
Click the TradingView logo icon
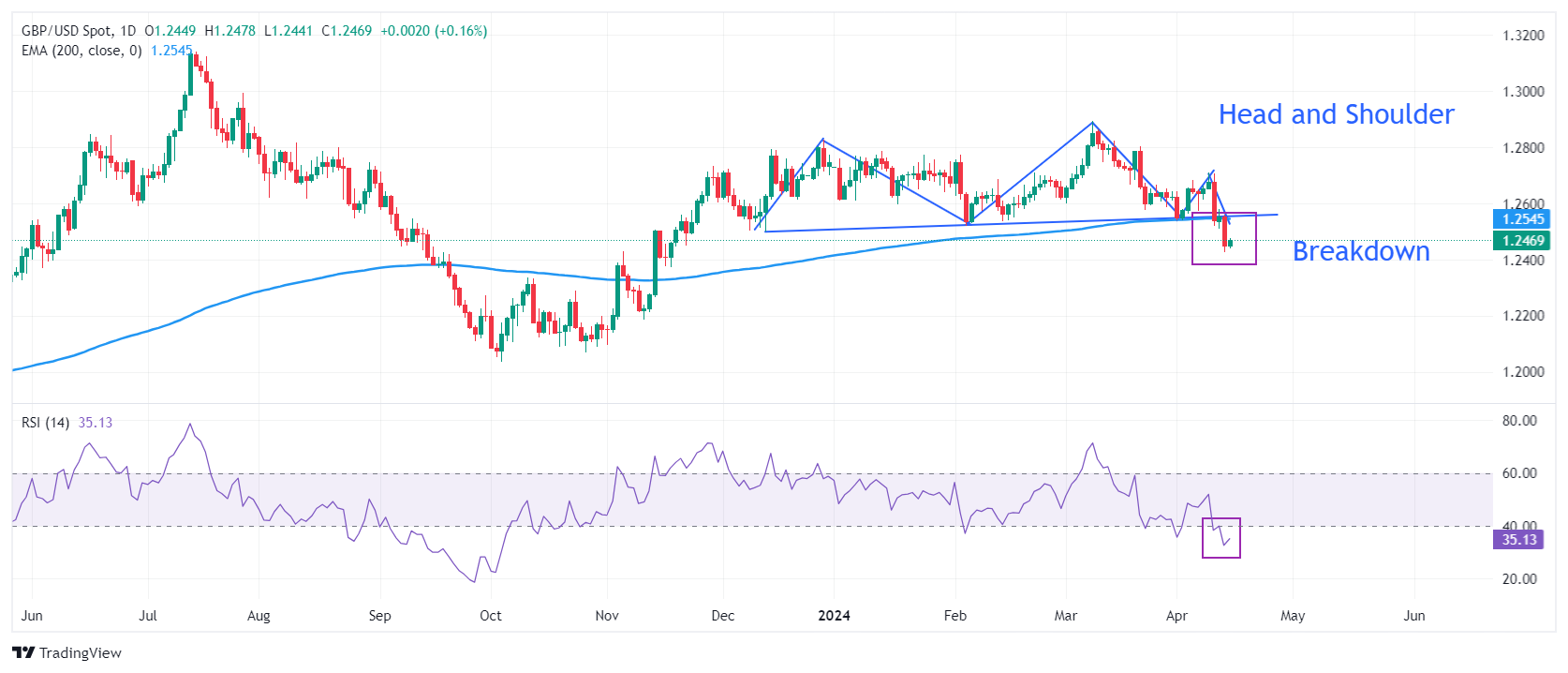tap(23, 653)
